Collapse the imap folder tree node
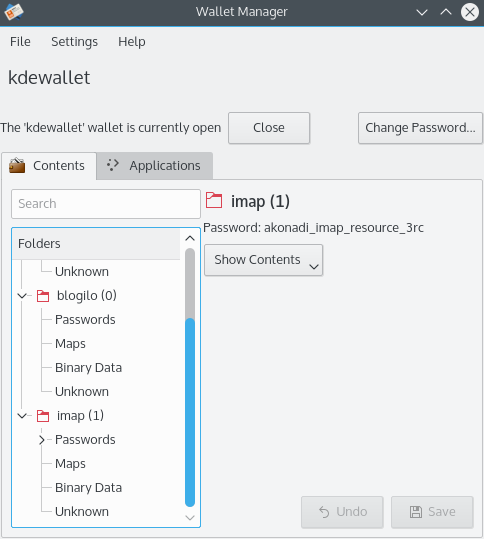Screen dimensions: 484x539 pos(22,416)
